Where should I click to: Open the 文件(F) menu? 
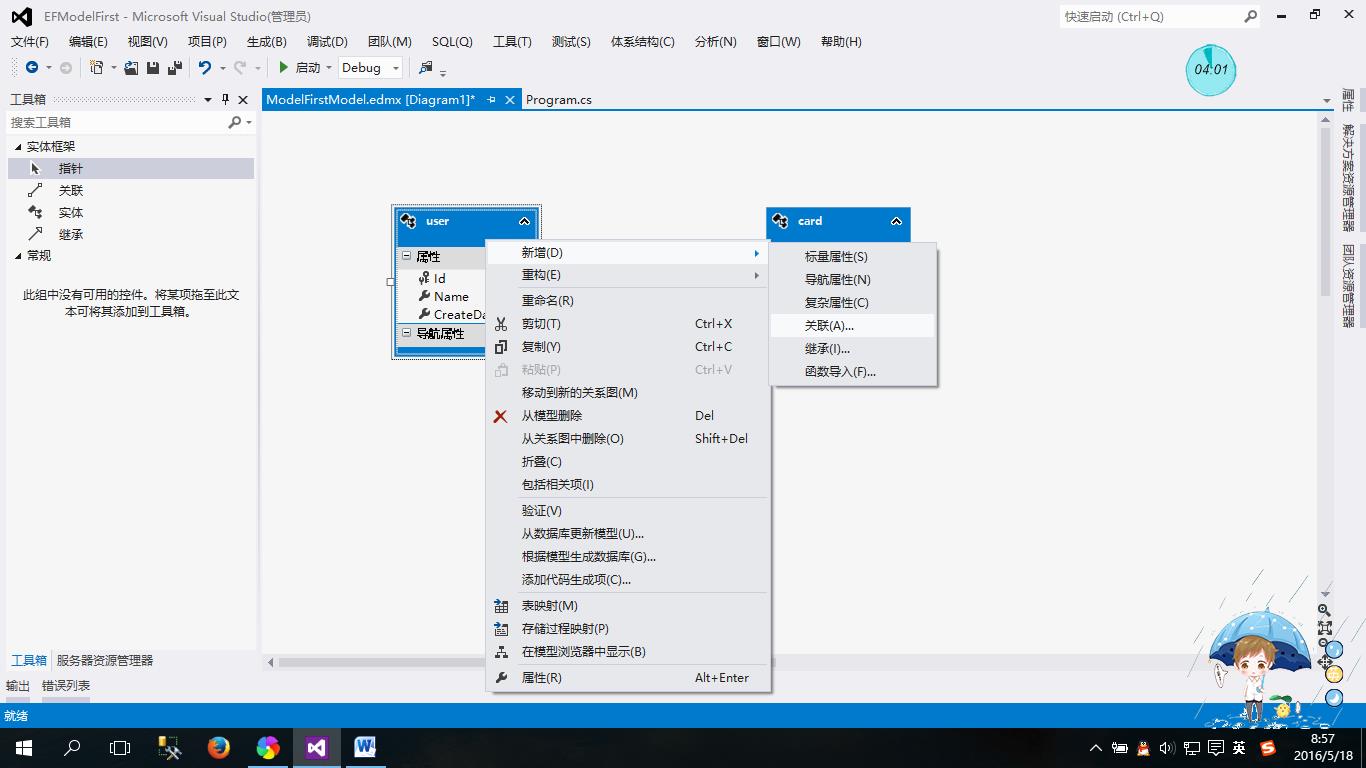[x=30, y=41]
